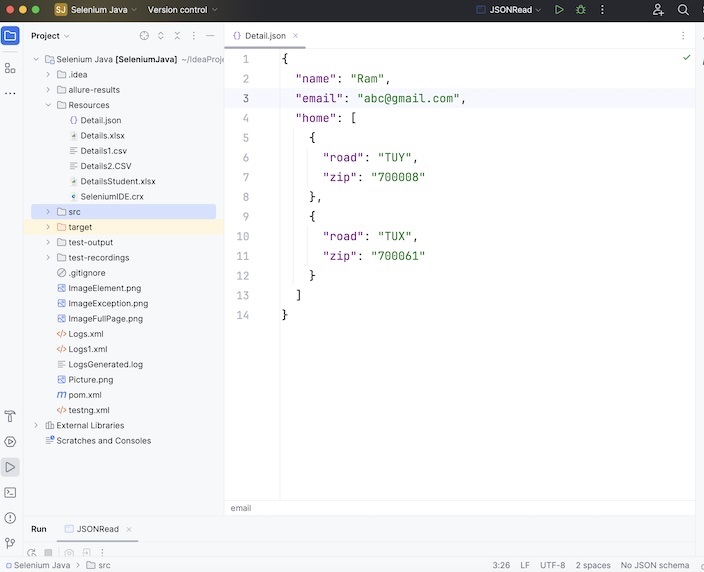704x572 pixels.
Task: Click the Select Opened File target icon
Action: [x=144, y=36]
